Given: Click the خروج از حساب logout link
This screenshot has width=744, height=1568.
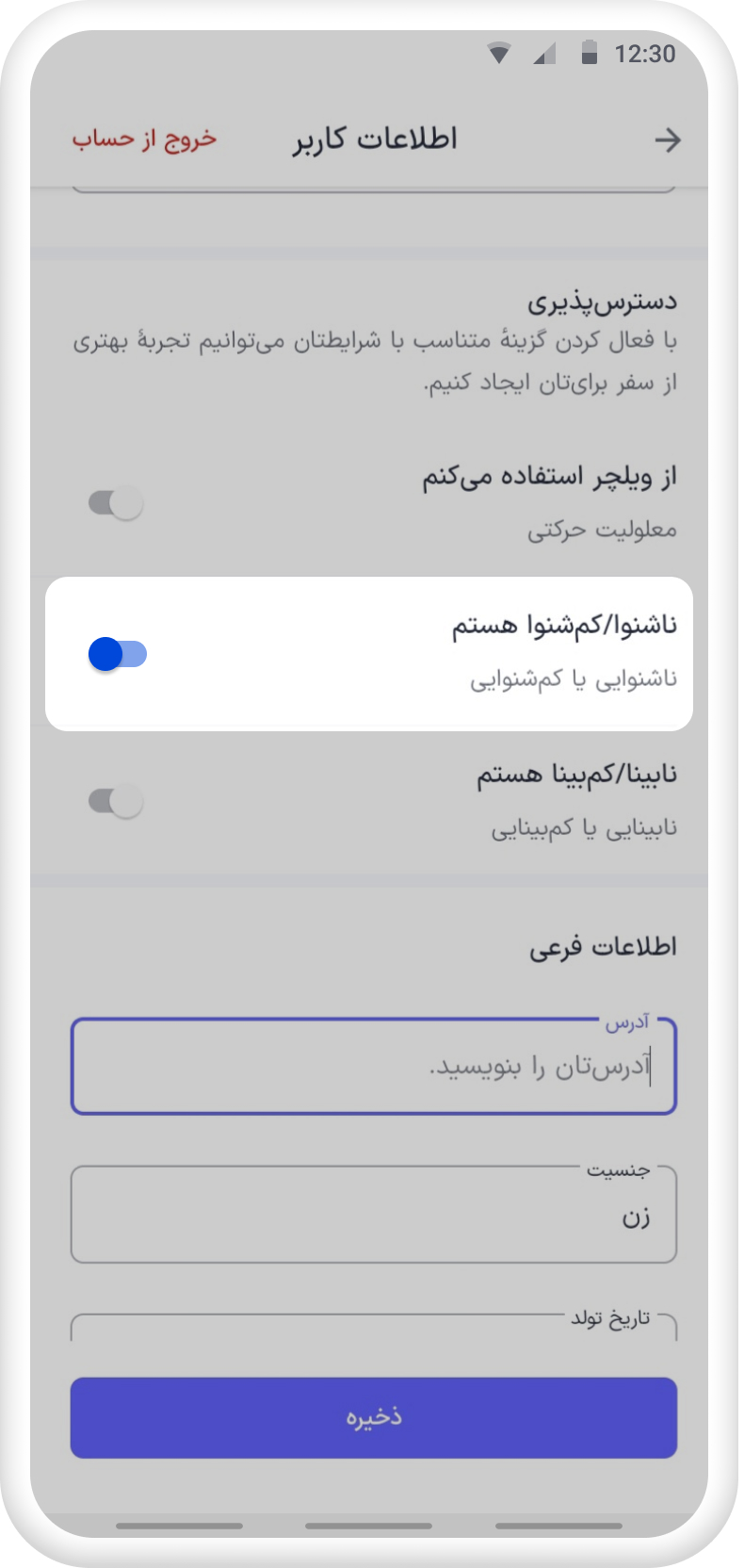Looking at the screenshot, I should 145,139.
